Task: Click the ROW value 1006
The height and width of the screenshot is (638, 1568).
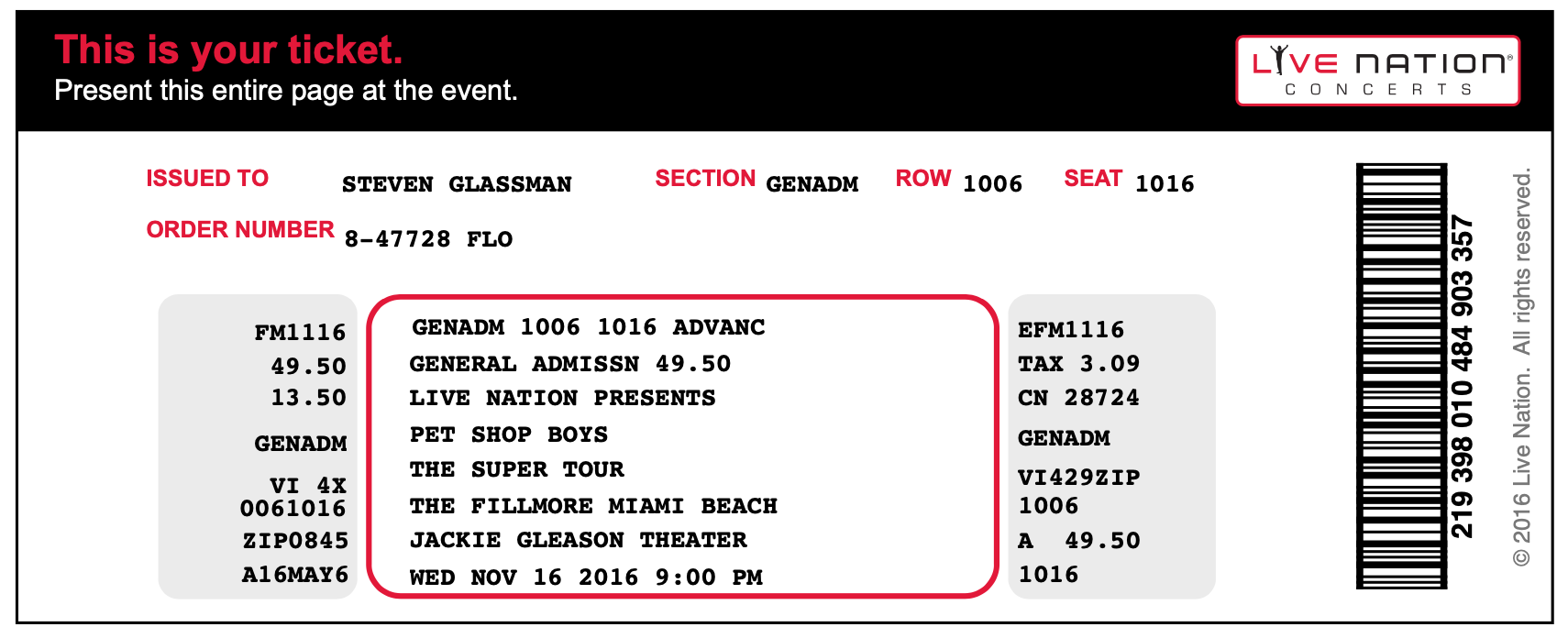Action: coord(992,184)
